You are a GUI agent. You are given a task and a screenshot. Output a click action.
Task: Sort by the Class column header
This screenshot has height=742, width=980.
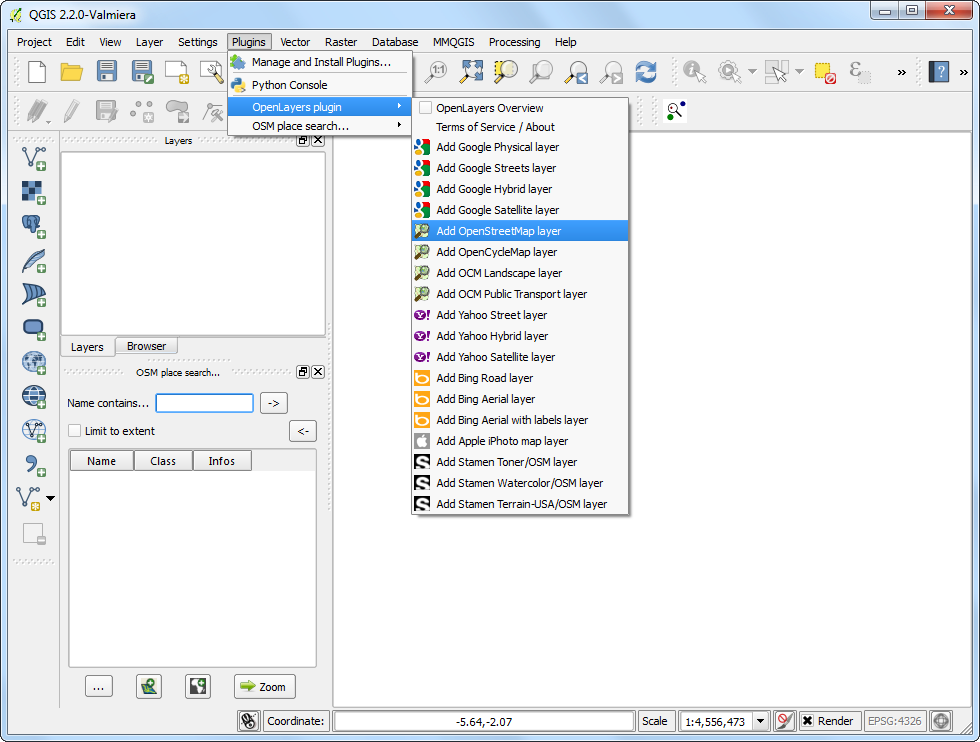coord(163,461)
